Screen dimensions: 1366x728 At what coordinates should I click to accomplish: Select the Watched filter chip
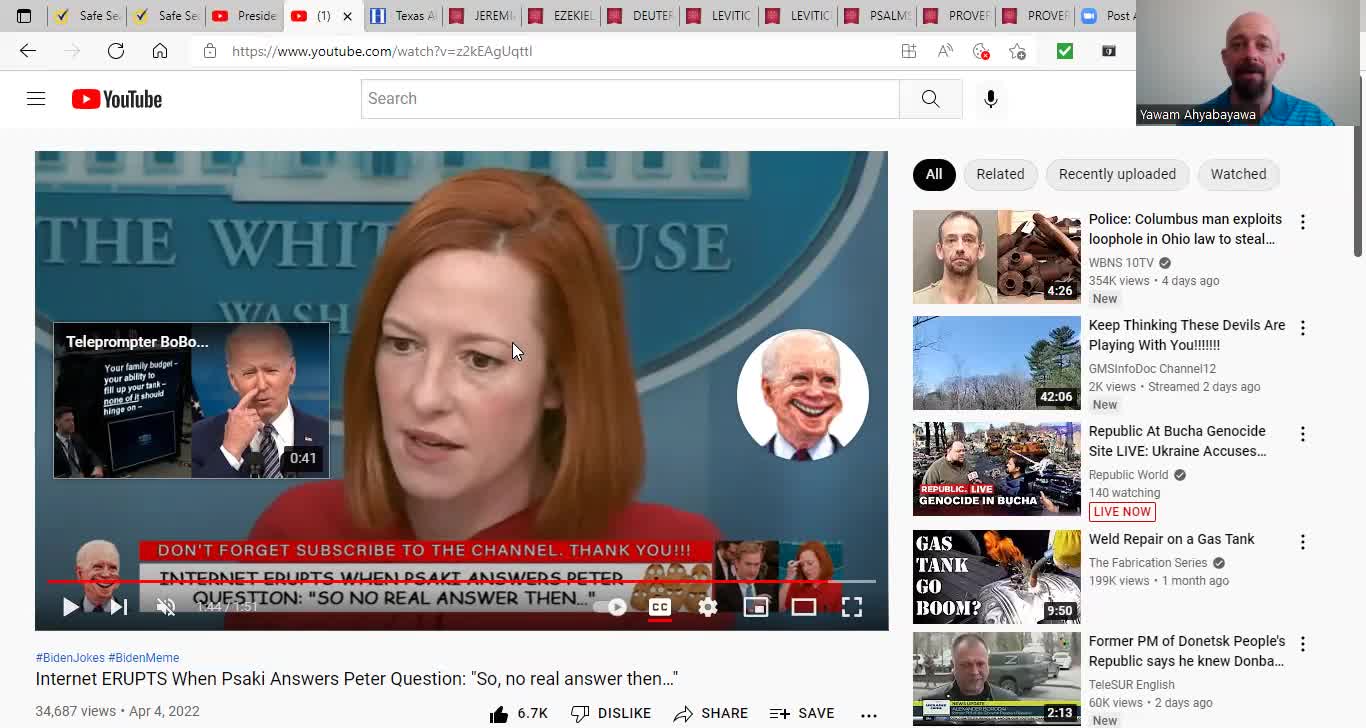click(1238, 174)
